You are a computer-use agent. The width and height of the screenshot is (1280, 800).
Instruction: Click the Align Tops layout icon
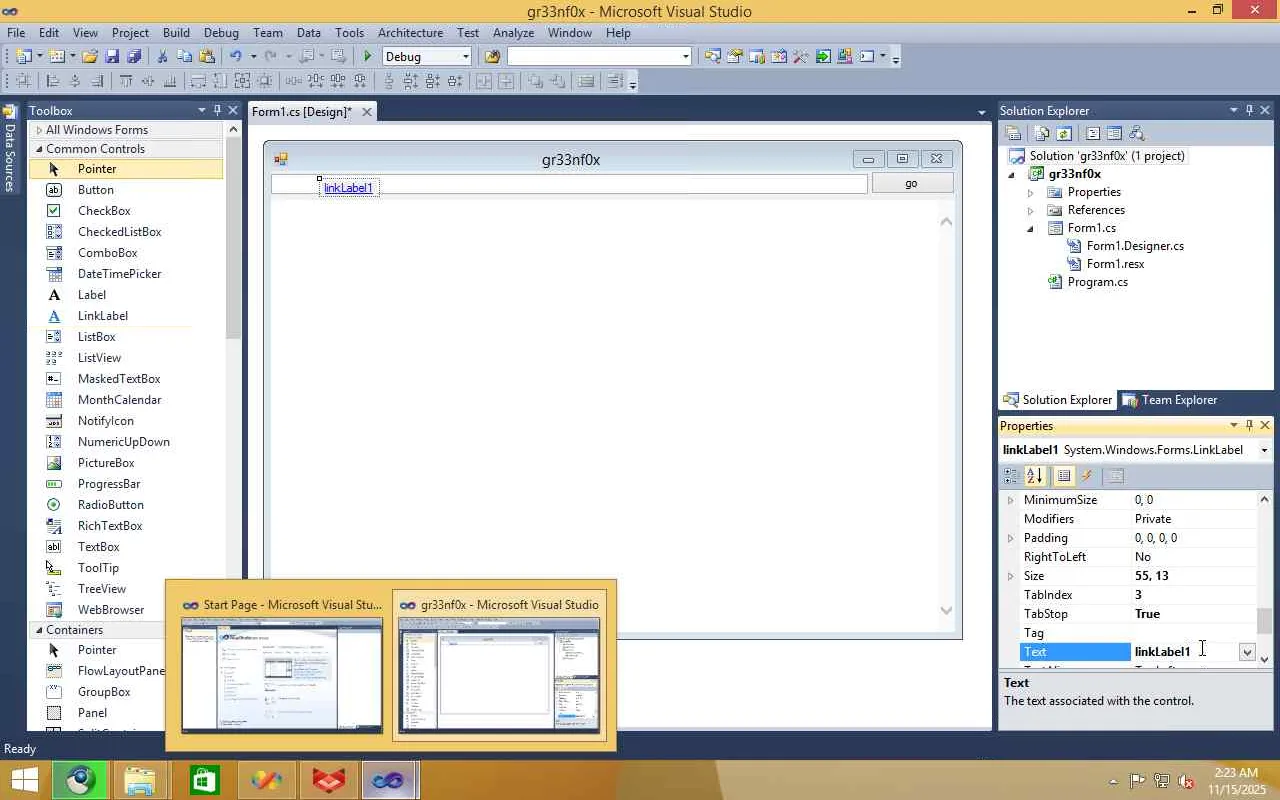126,82
